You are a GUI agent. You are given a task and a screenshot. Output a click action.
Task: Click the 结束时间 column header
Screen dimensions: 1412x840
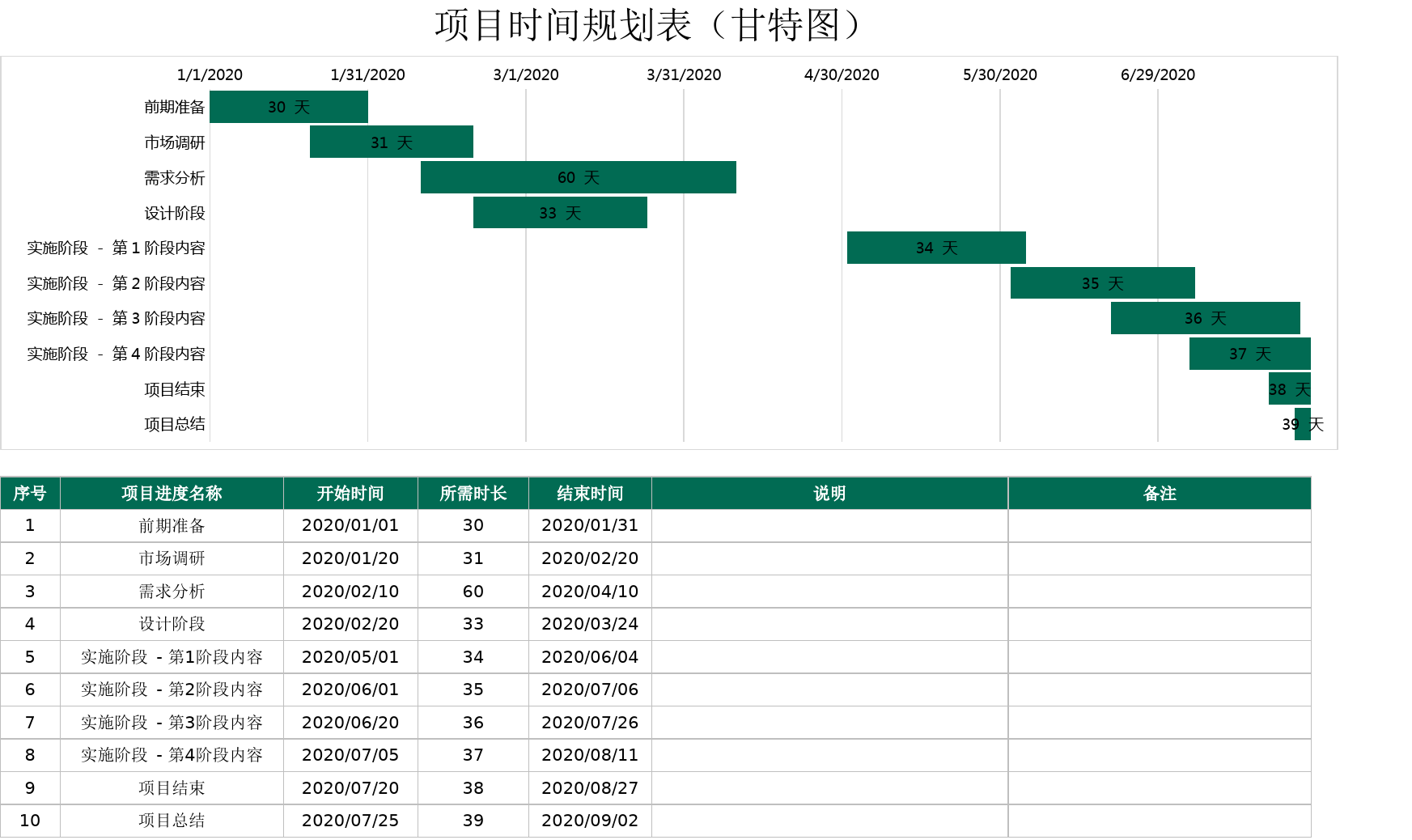590,493
